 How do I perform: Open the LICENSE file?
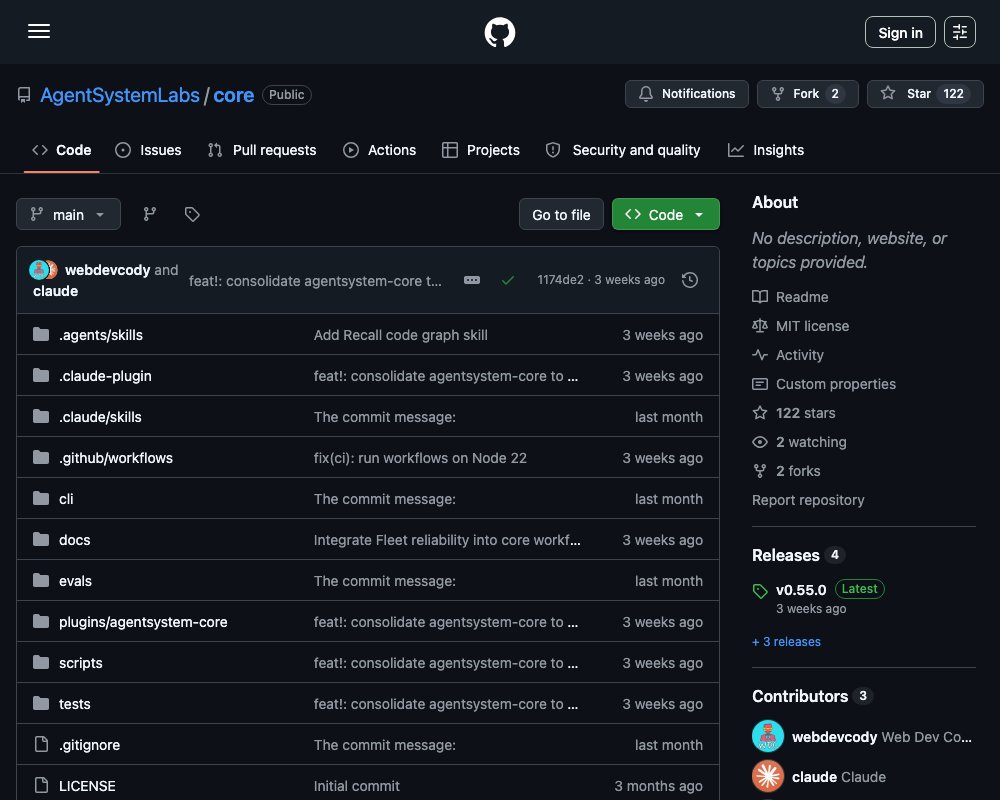87,786
